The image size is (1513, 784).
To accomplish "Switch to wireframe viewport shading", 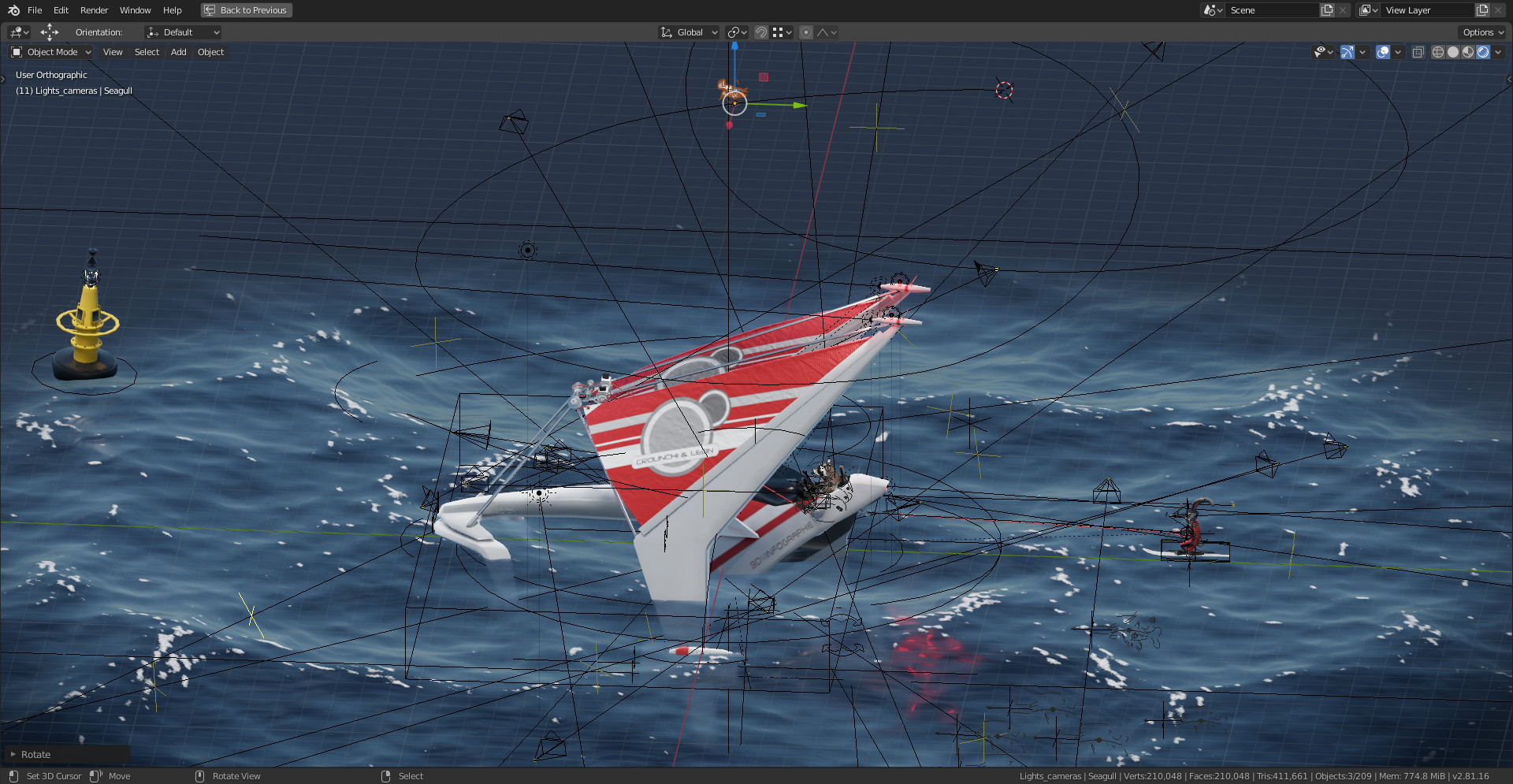I will tap(1438, 52).
